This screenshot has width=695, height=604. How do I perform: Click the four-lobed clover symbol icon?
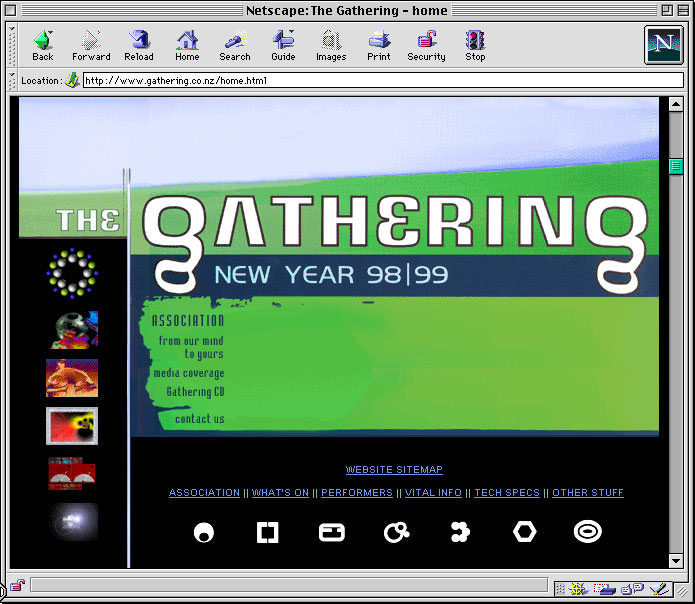tap(460, 532)
